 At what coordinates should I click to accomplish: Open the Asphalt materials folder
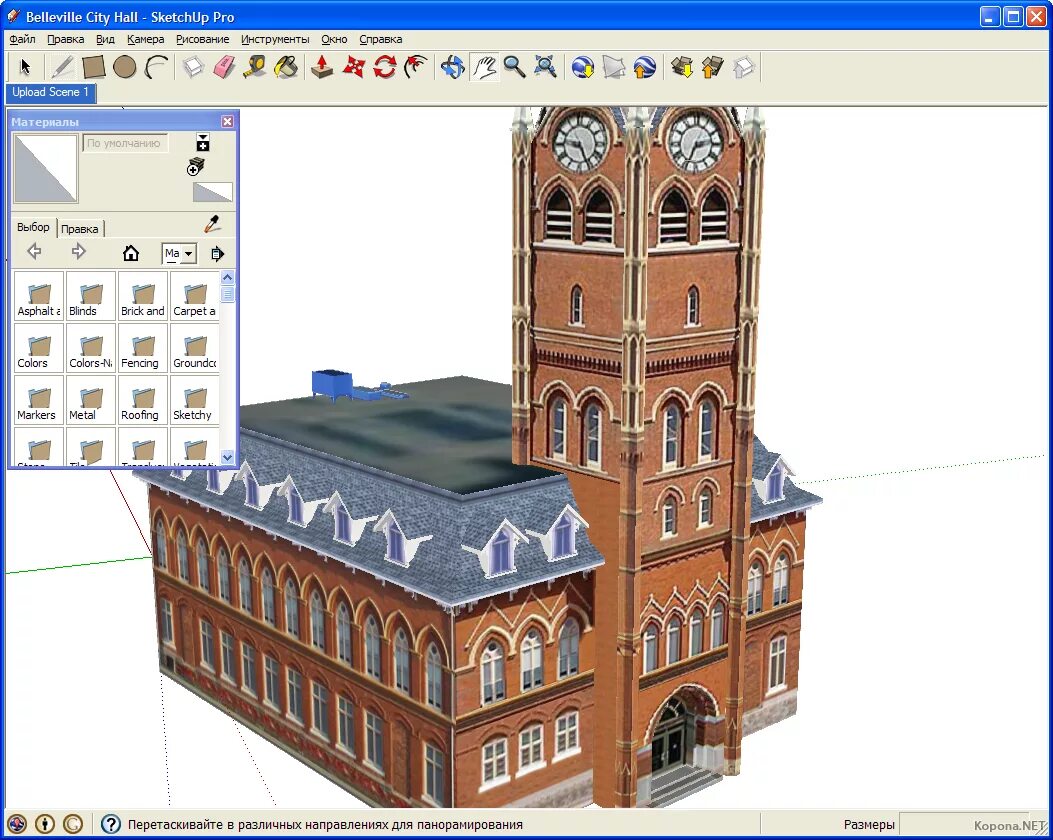[x=39, y=295]
